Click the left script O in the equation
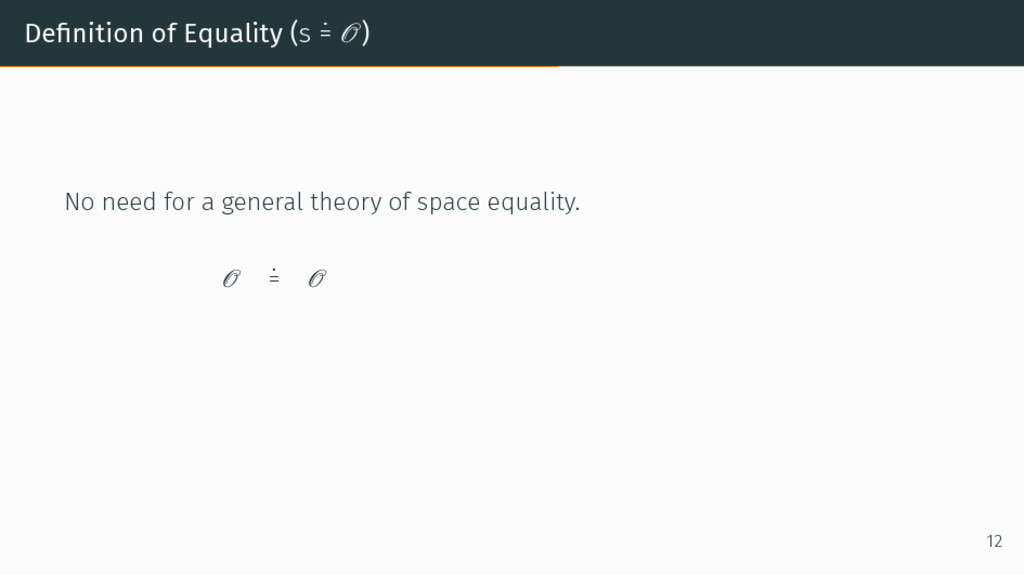Screen dimensions: 1024x575 [x=231, y=279]
